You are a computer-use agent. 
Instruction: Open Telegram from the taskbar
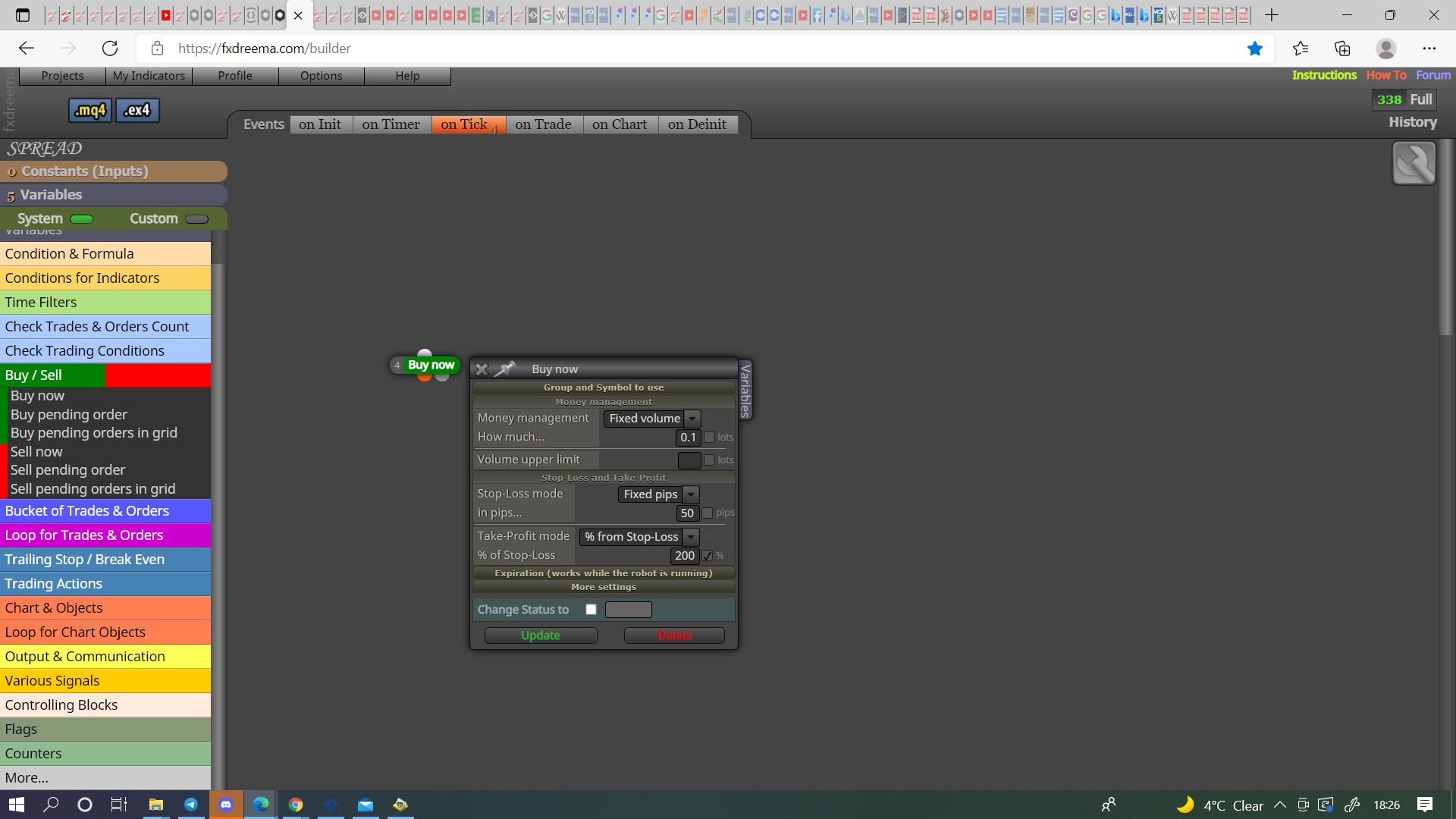[191, 805]
